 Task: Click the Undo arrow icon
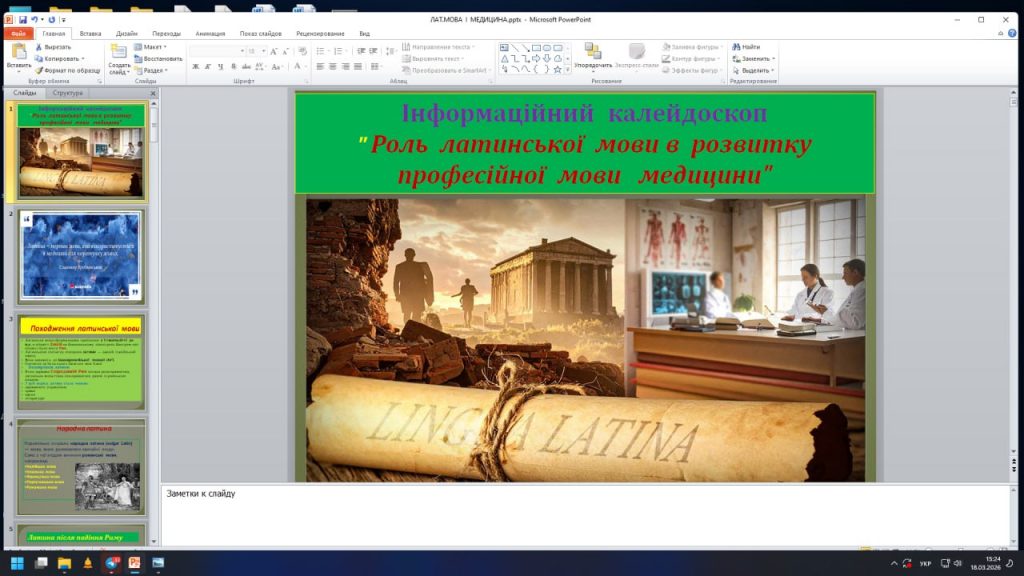[x=34, y=19]
